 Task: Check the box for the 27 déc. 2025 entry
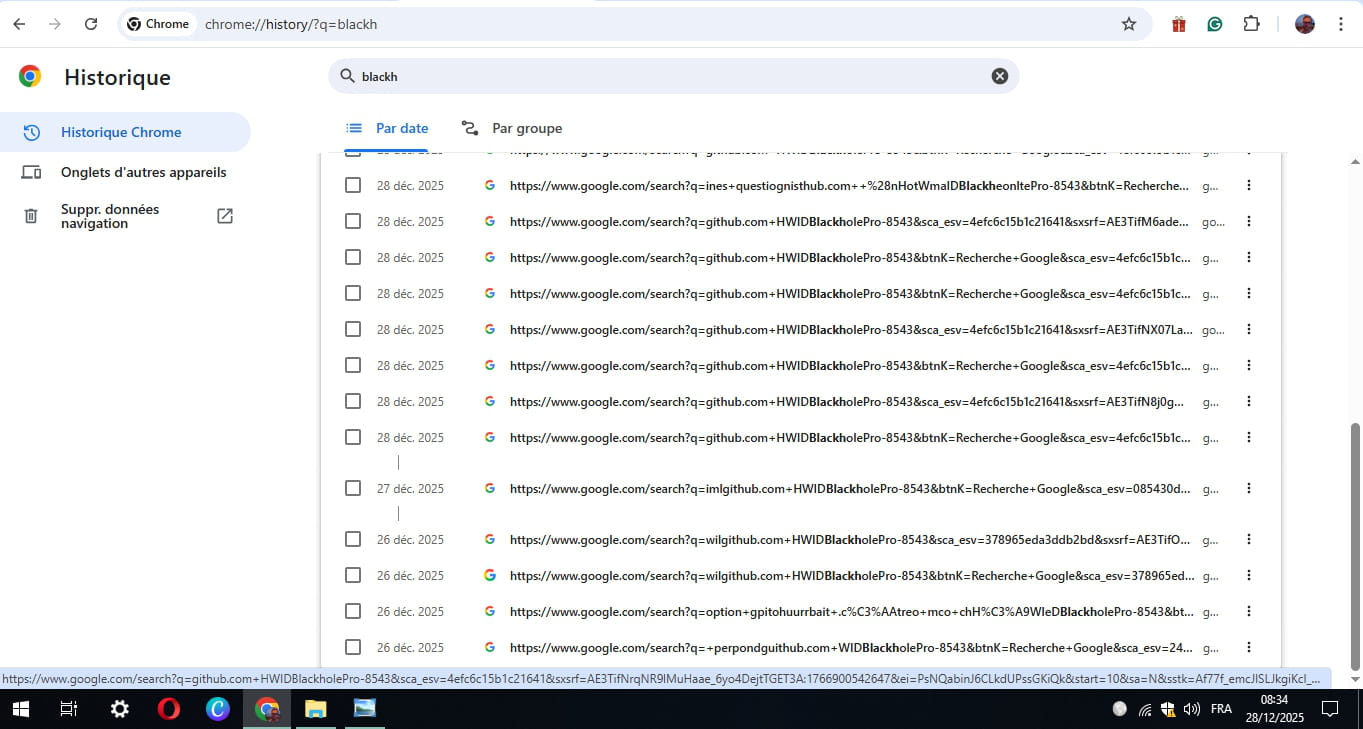point(353,488)
